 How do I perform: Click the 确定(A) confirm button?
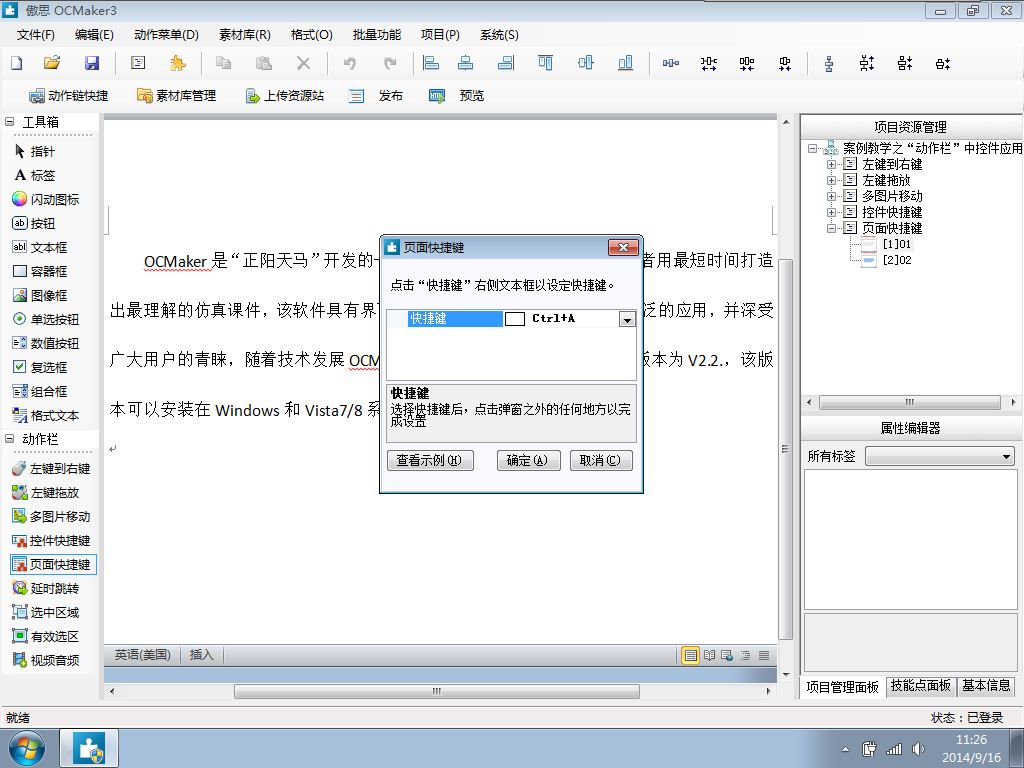click(x=528, y=460)
